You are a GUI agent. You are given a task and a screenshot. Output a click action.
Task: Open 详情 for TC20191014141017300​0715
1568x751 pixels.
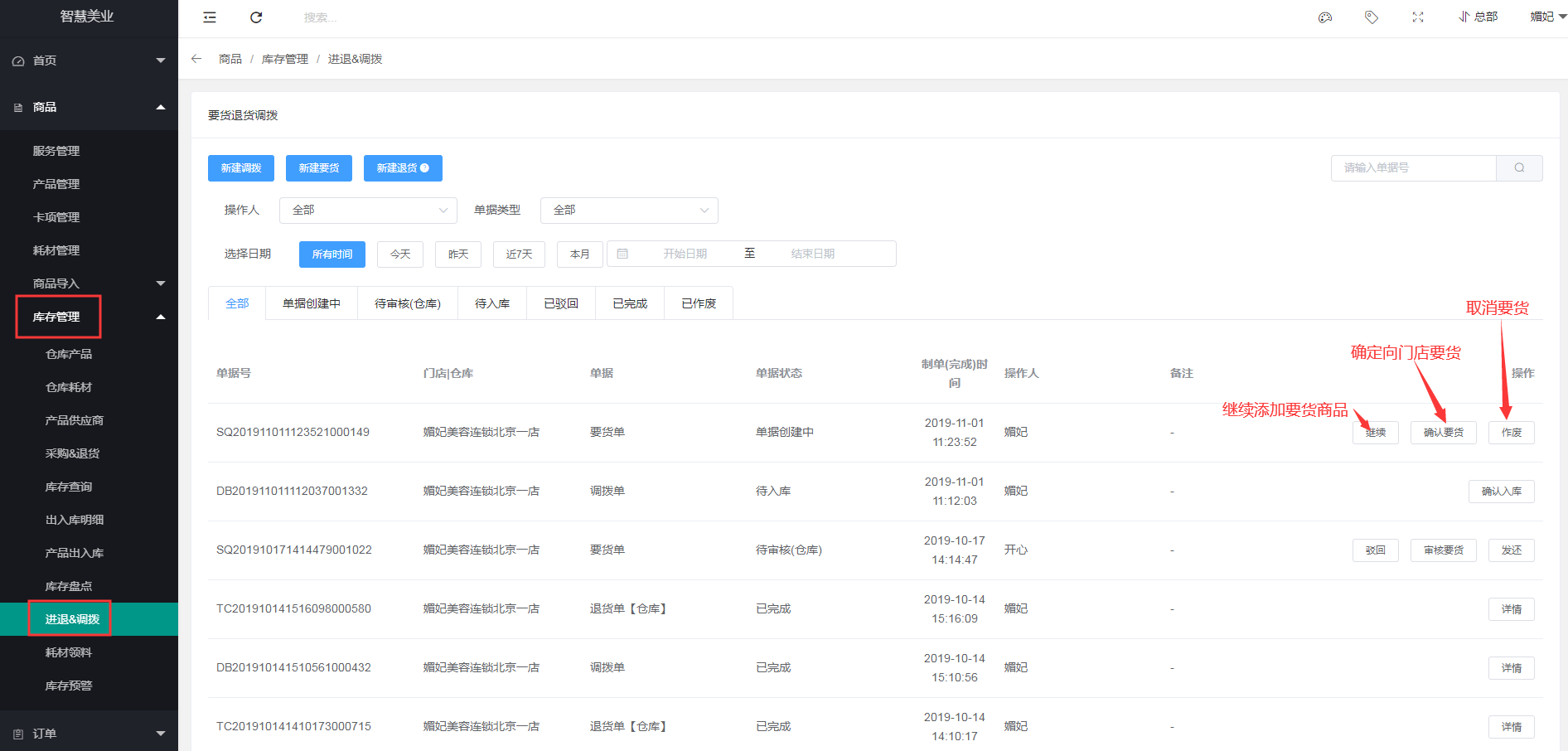click(1512, 727)
